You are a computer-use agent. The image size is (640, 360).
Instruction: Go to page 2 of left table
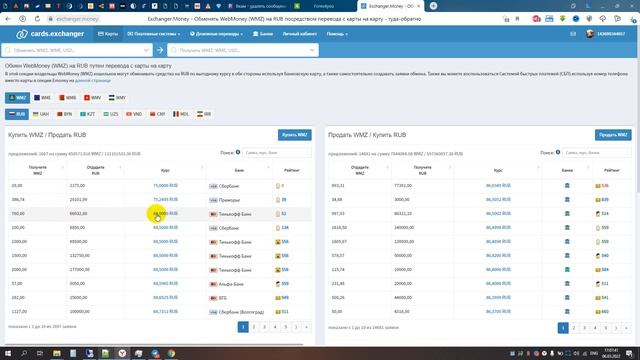253,327
